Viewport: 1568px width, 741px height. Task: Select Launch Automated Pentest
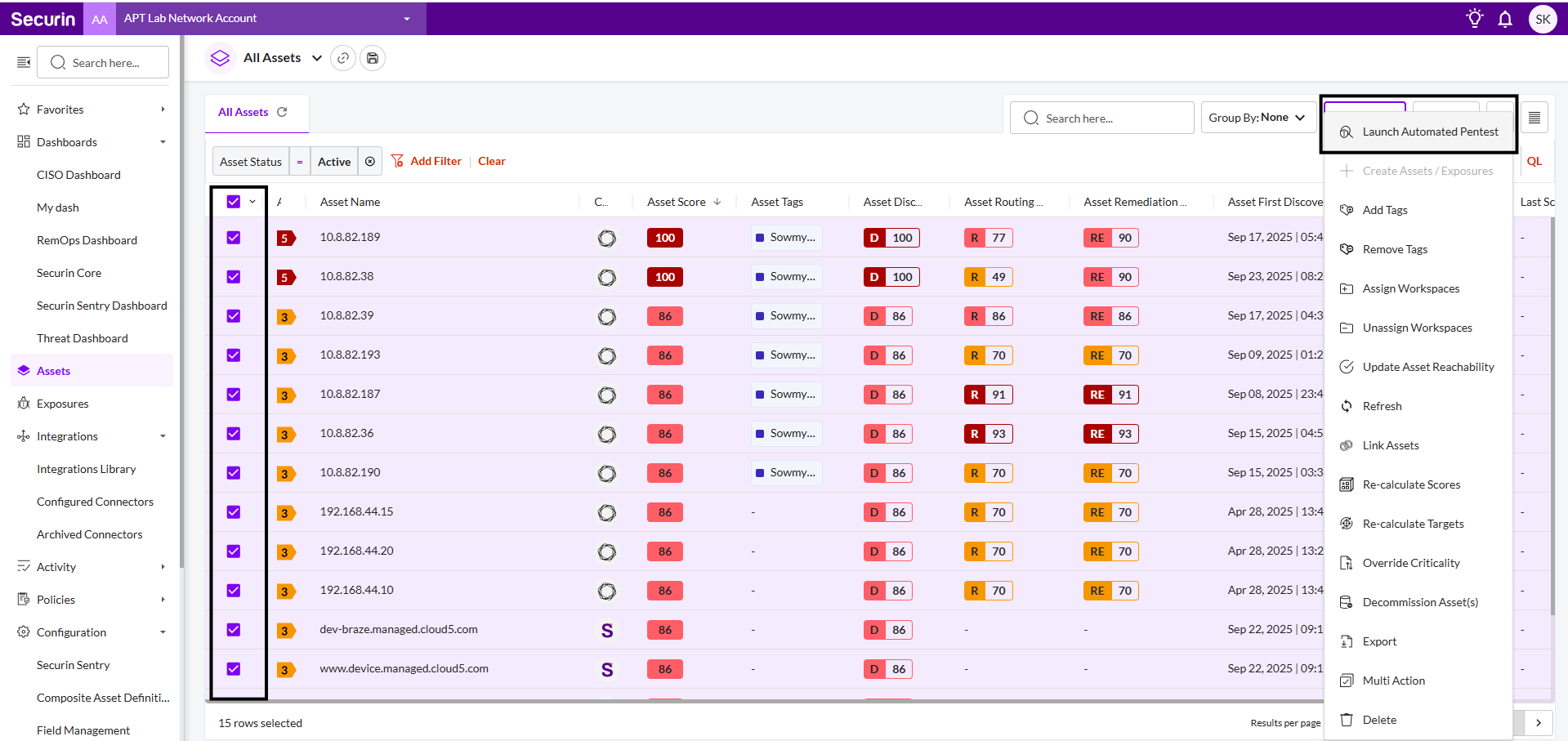pyautogui.click(x=1418, y=132)
